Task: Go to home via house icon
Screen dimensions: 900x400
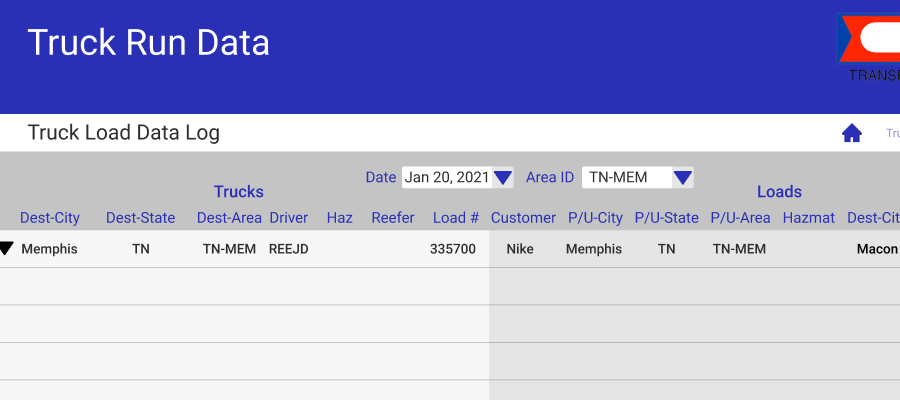Action: point(852,133)
